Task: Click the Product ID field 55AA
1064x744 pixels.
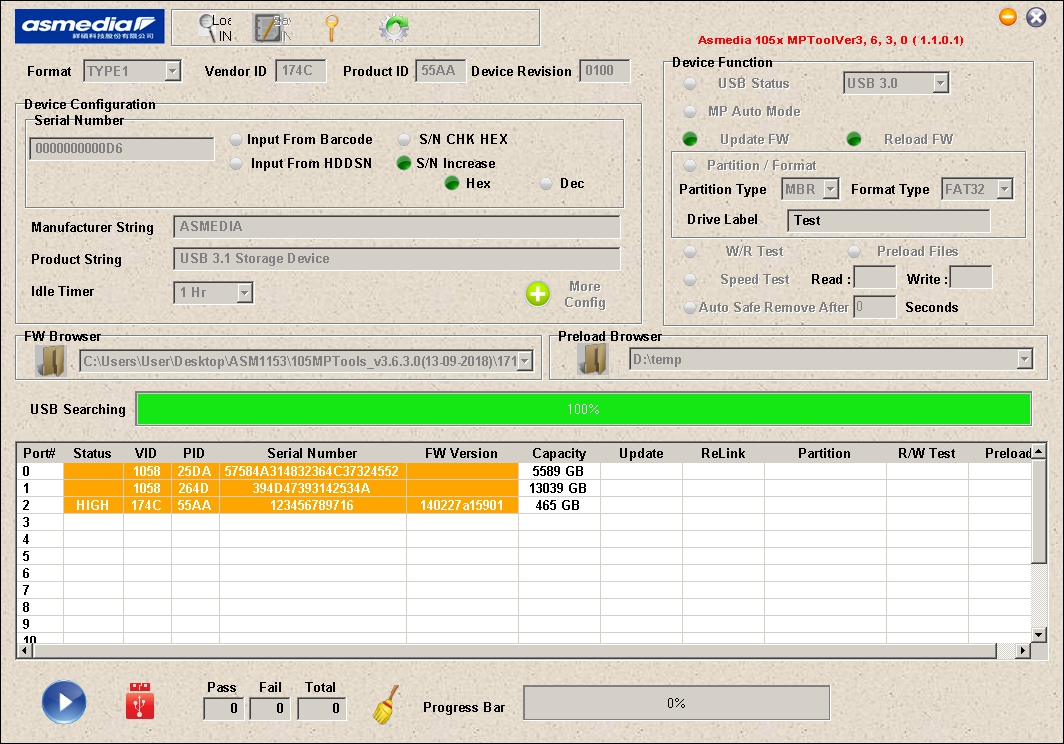Action: 440,71
